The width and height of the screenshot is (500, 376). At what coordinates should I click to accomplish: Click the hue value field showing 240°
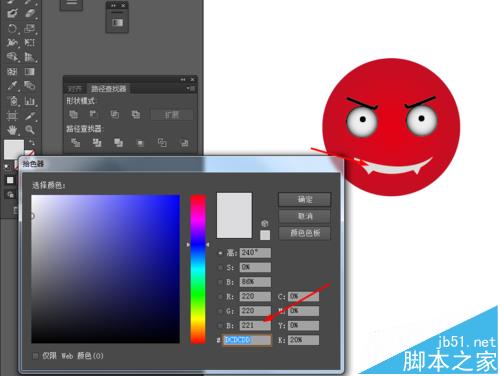(x=255, y=253)
